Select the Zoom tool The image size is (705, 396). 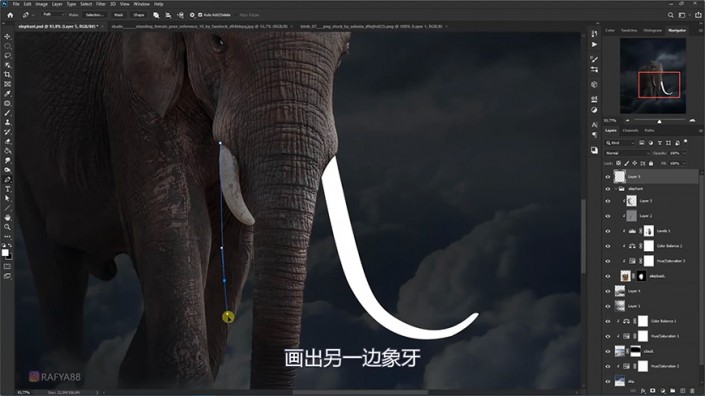coord(7,227)
